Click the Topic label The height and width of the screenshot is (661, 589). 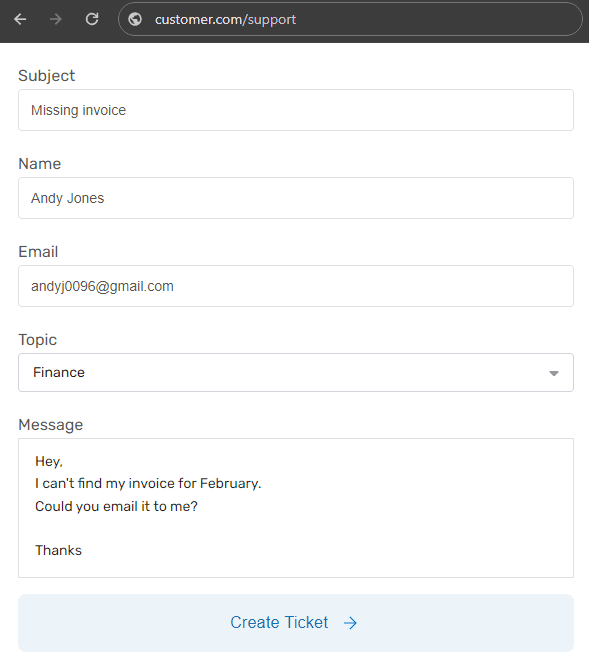pos(38,340)
